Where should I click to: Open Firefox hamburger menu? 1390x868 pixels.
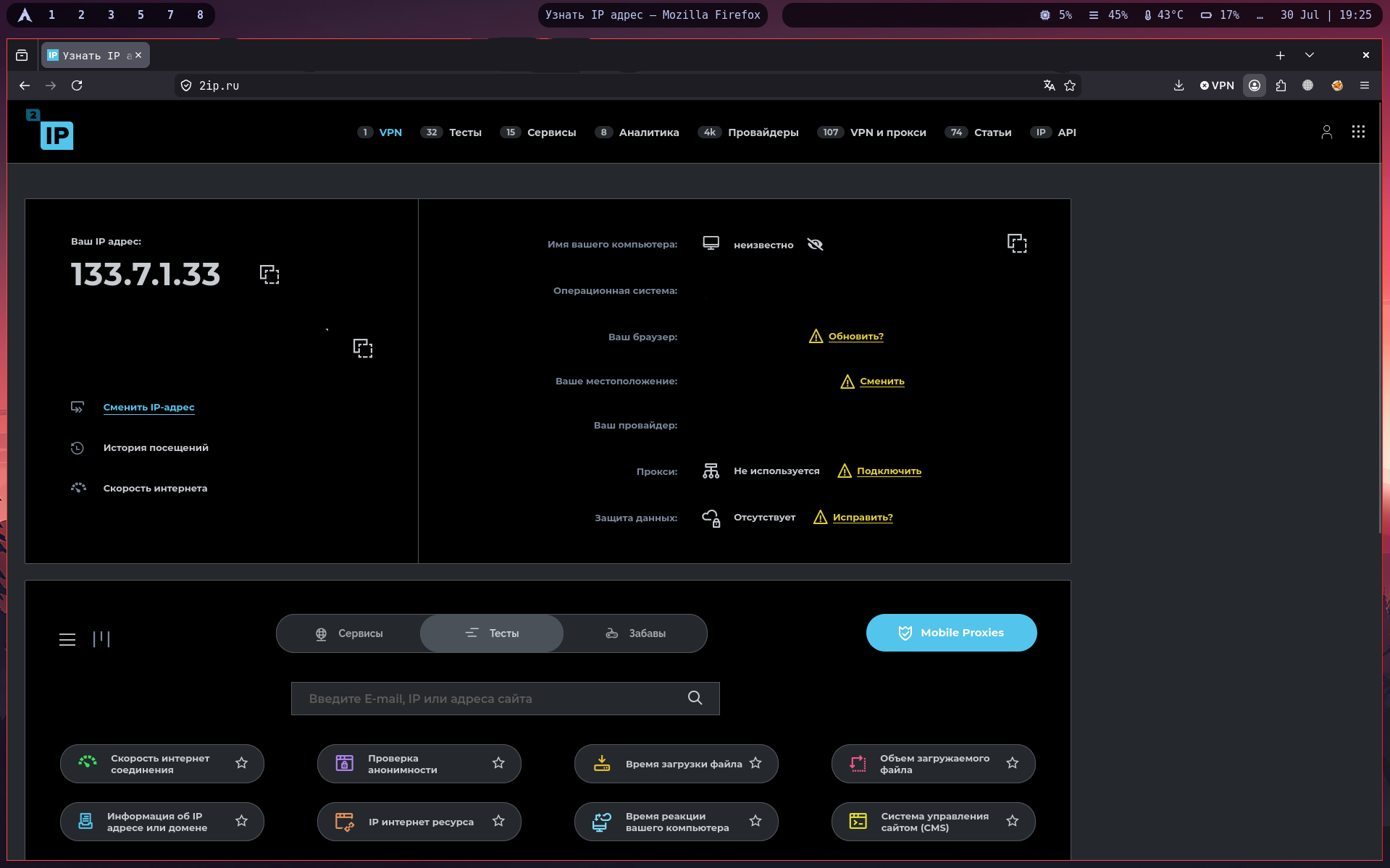1365,85
